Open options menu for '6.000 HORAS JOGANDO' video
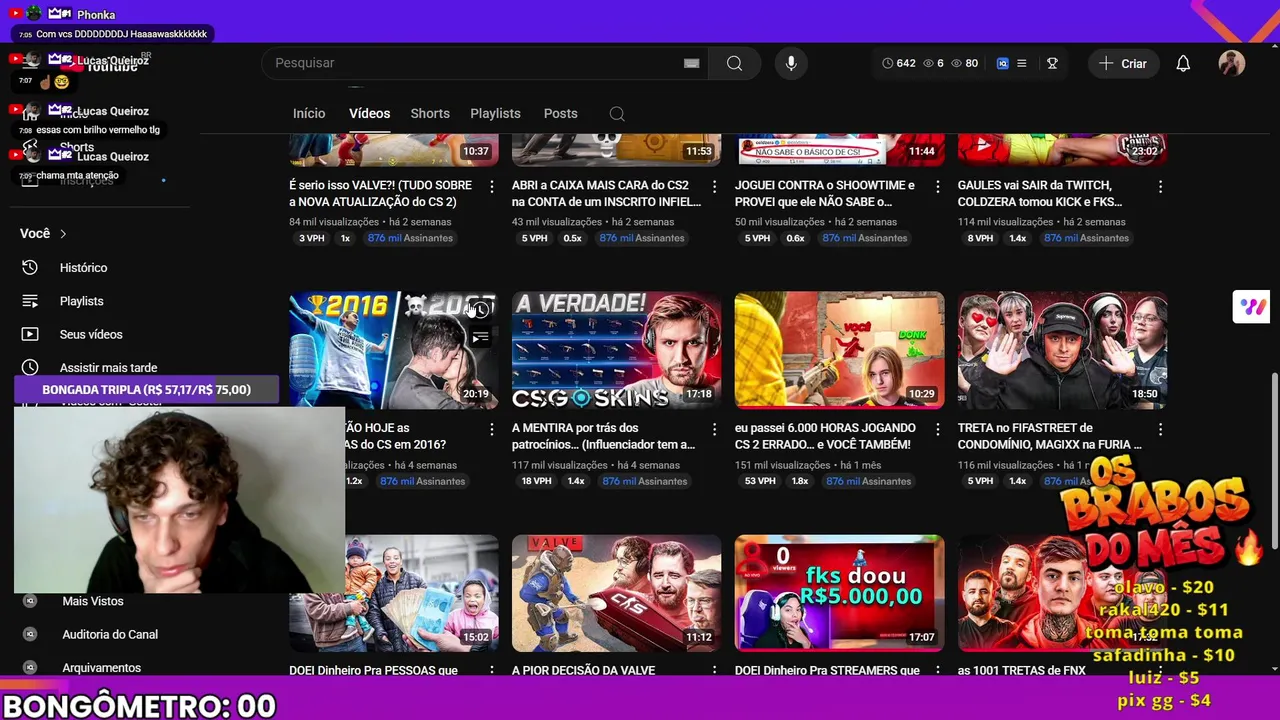 [937, 429]
